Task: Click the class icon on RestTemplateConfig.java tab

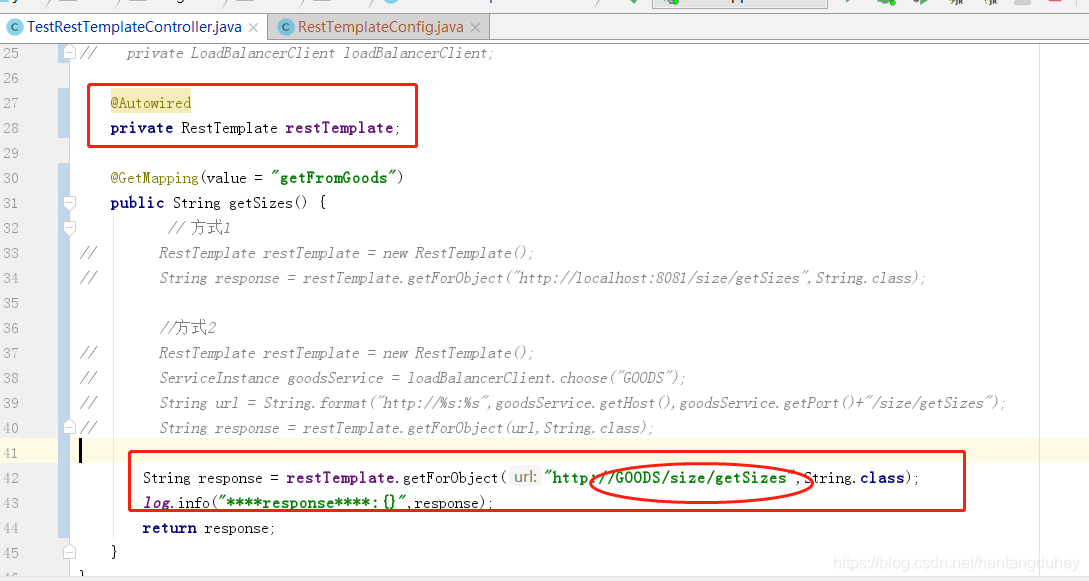Action: pos(285,27)
